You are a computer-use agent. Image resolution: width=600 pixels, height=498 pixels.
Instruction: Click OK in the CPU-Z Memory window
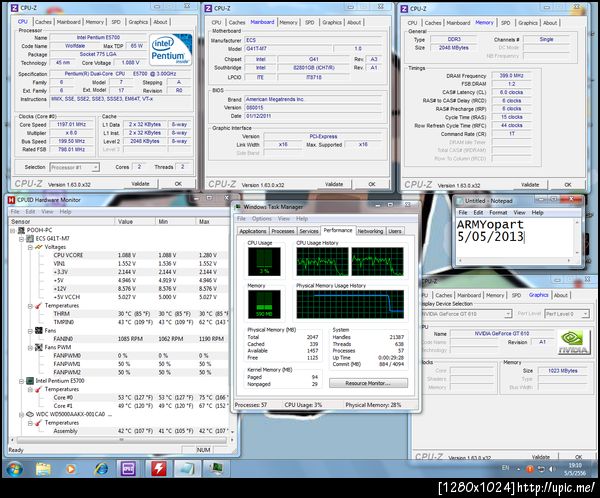click(568, 185)
